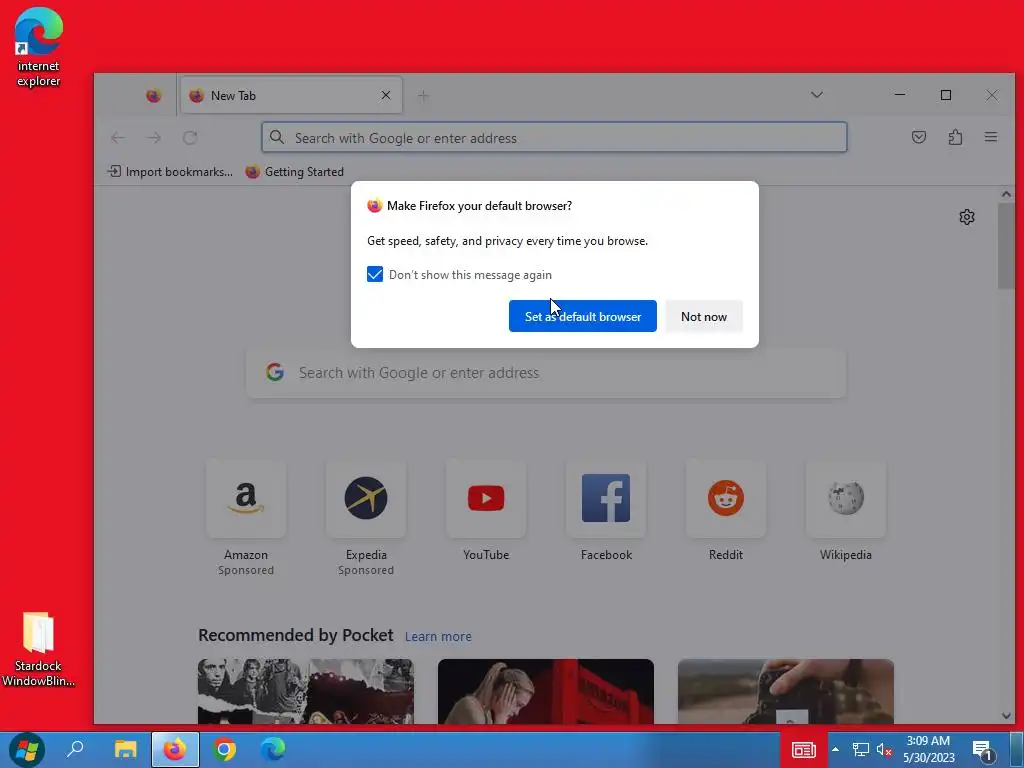The image size is (1024, 768).
Task: Go forward with the forward arrow
Action: (154, 138)
